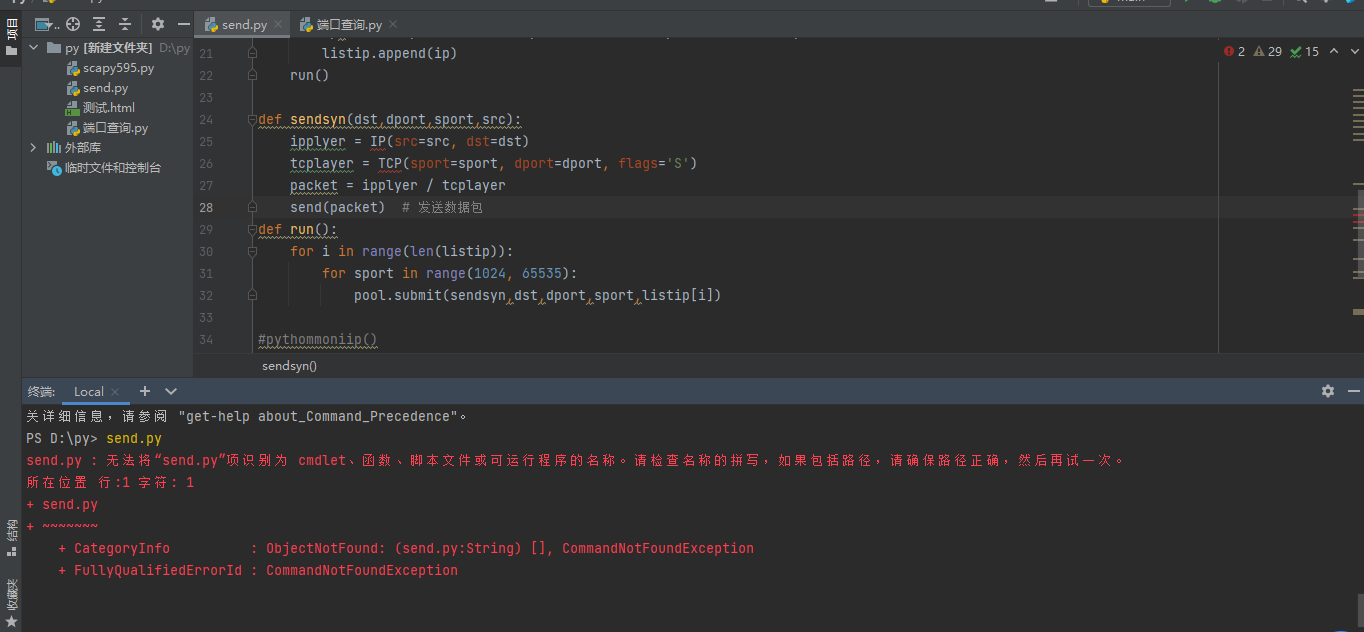
Task: Click the errors count indicator showing 2
Action: [1234, 51]
